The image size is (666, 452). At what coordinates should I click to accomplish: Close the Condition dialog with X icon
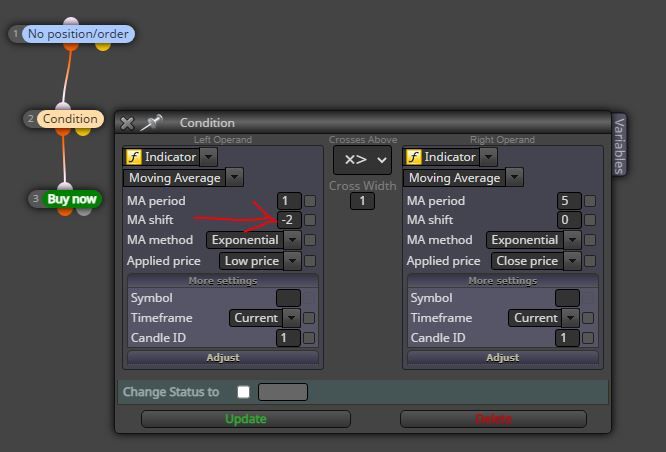point(127,123)
